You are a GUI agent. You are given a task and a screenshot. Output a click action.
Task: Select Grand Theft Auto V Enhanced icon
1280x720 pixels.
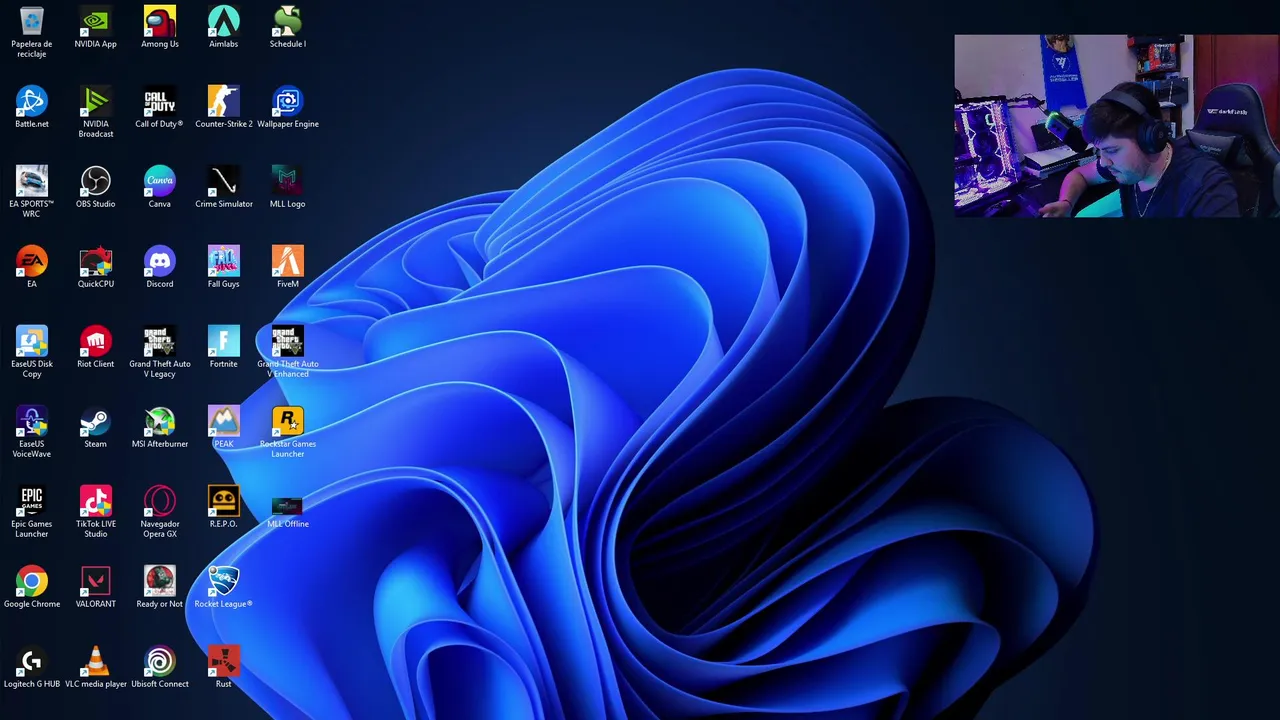(x=287, y=341)
